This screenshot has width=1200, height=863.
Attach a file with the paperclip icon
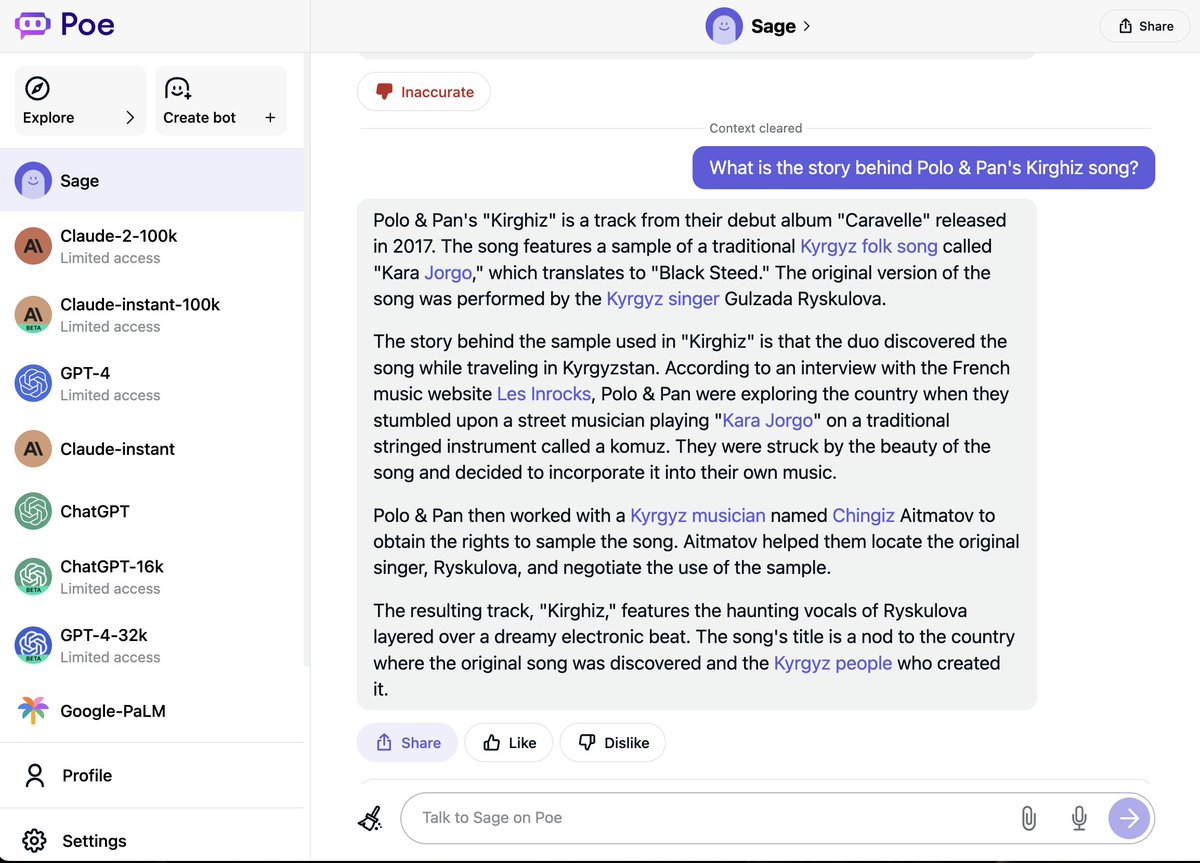coord(1028,818)
